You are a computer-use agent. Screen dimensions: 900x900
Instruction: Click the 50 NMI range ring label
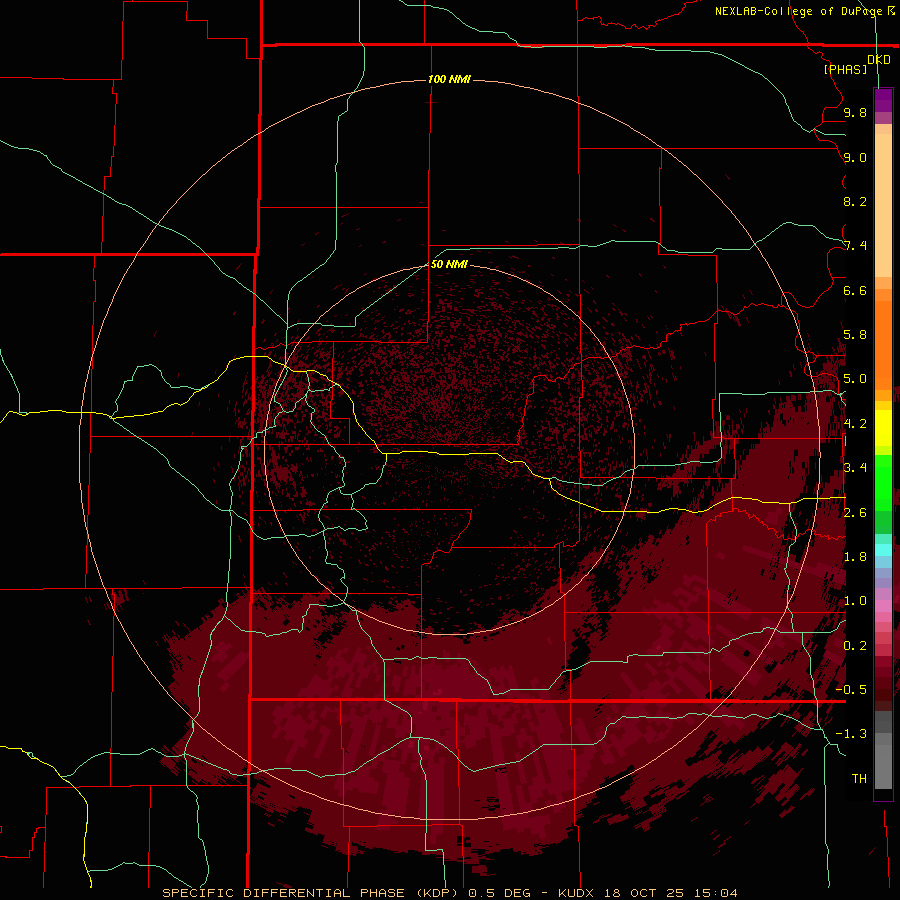[449, 264]
